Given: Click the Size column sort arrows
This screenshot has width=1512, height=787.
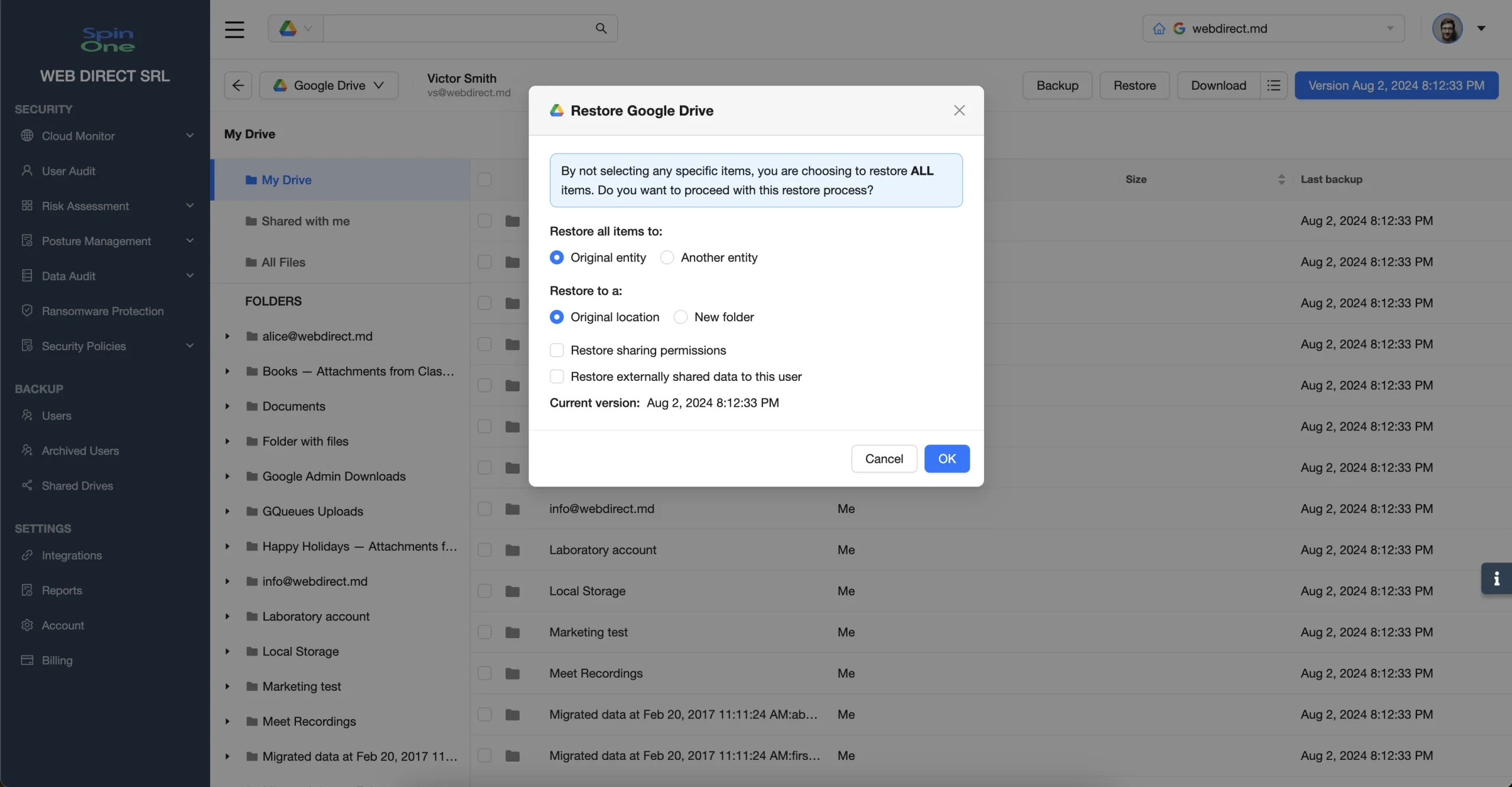Looking at the screenshot, I should (x=1281, y=179).
